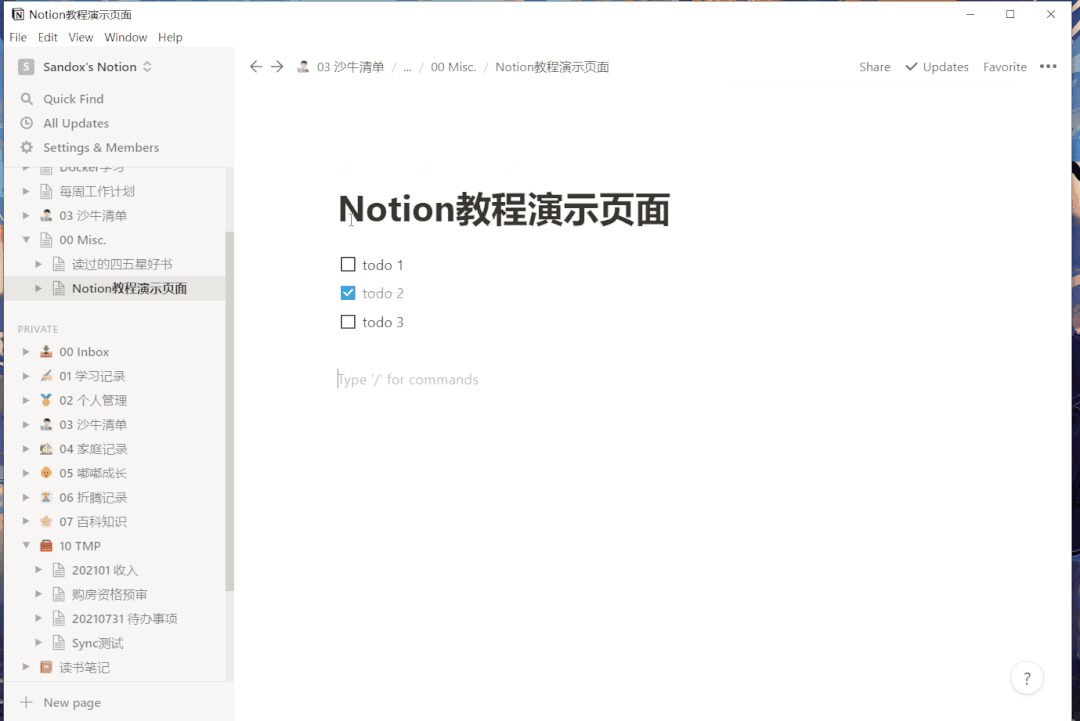Viewport: 1080px width, 721px height.
Task: Open the Edit menu
Action: [x=48, y=37]
